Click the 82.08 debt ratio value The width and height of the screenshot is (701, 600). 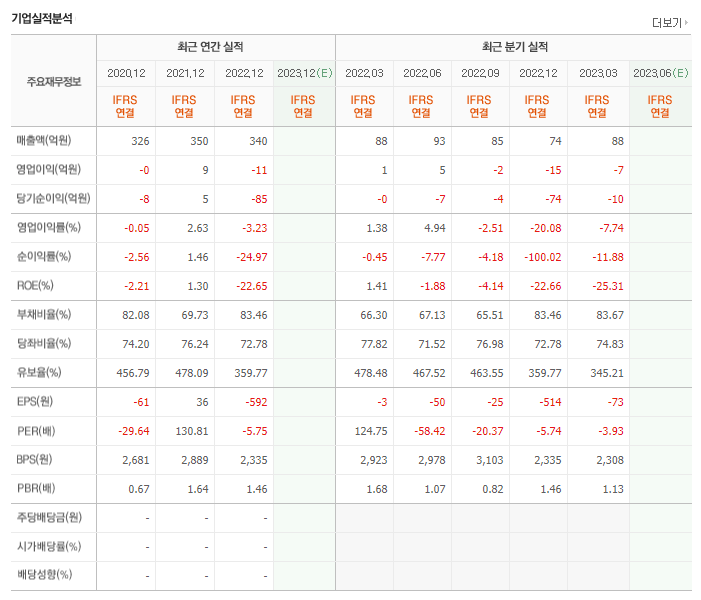pyautogui.click(x=135, y=315)
